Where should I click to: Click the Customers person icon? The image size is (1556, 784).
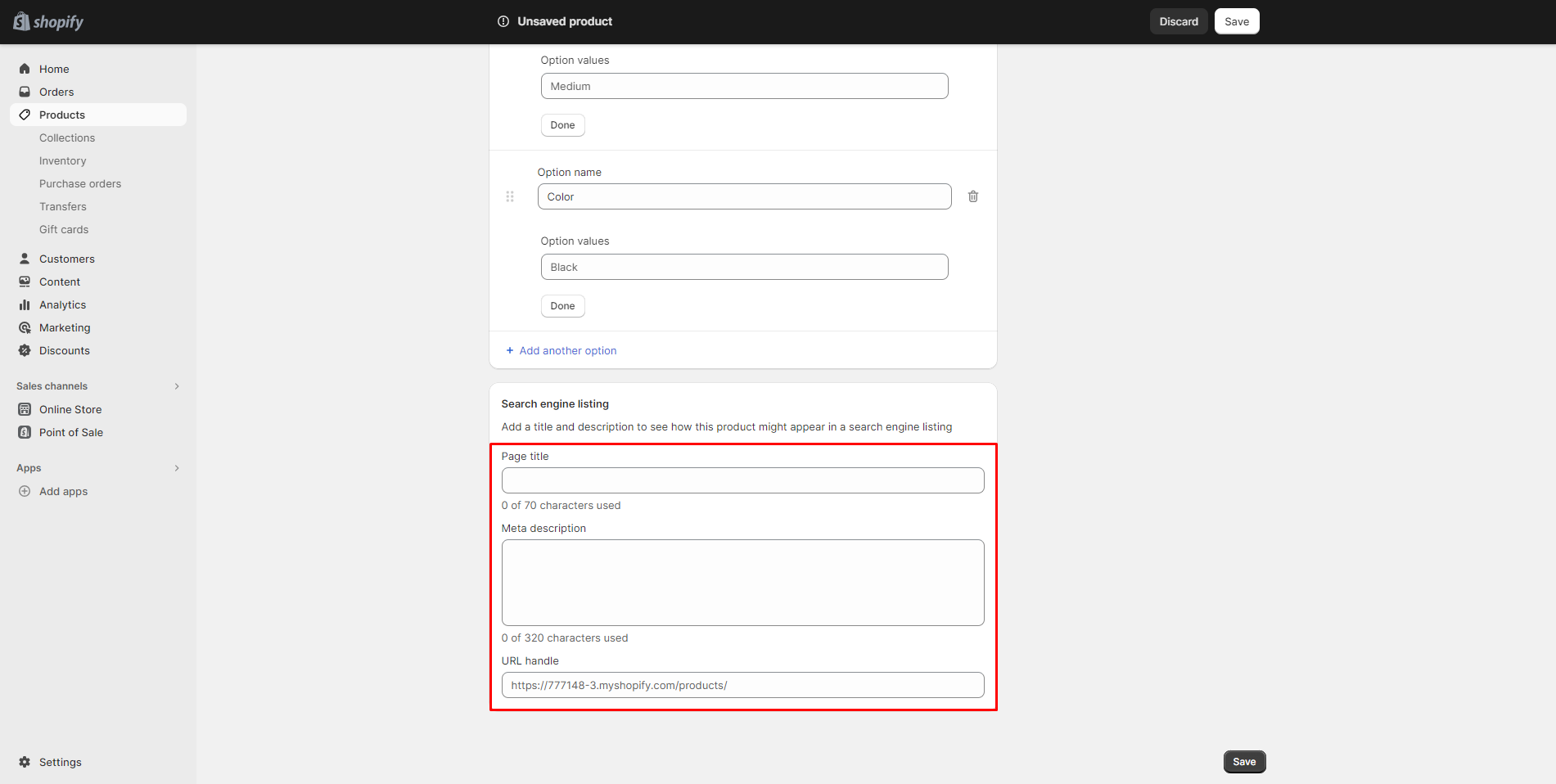(25, 259)
